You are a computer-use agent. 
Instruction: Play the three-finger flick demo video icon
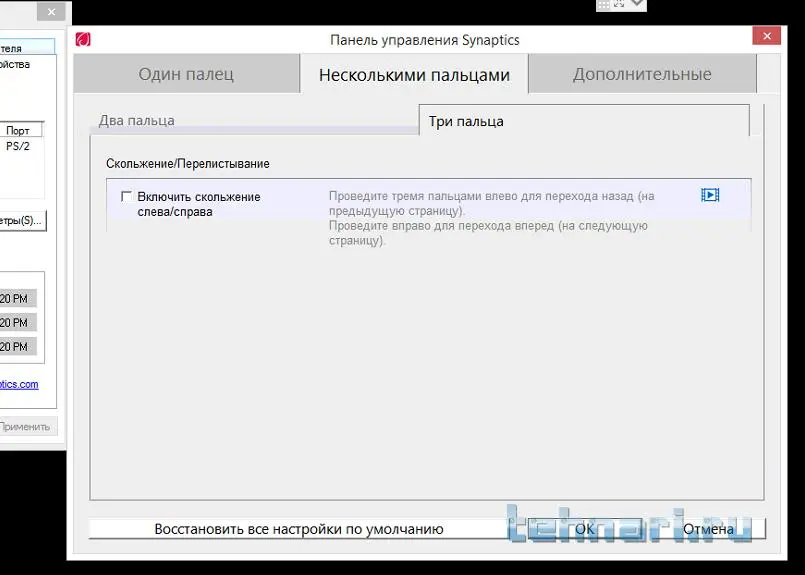(710, 195)
